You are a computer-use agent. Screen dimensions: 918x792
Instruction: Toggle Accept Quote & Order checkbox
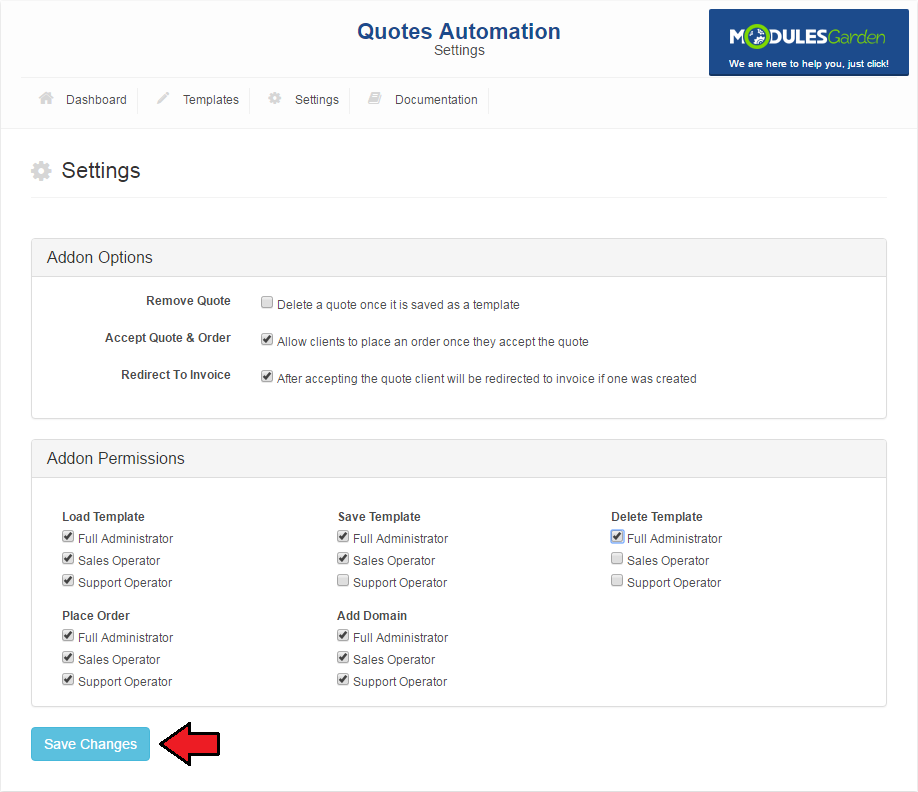267,340
